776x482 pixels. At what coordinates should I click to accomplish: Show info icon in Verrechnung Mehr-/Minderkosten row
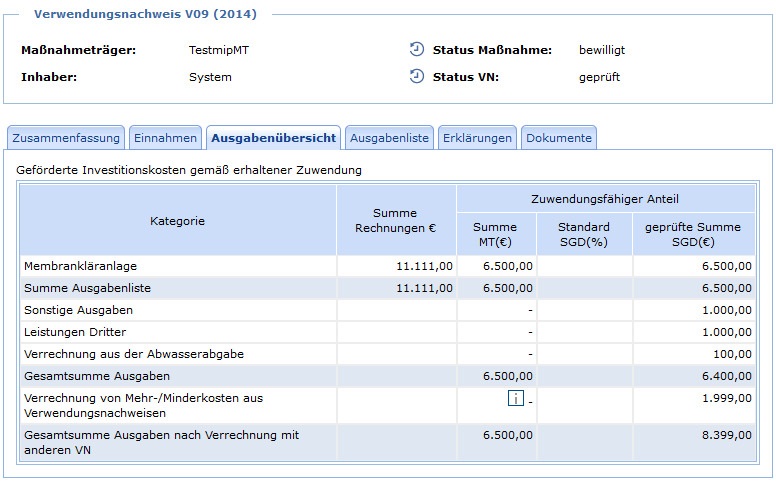point(516,398)
